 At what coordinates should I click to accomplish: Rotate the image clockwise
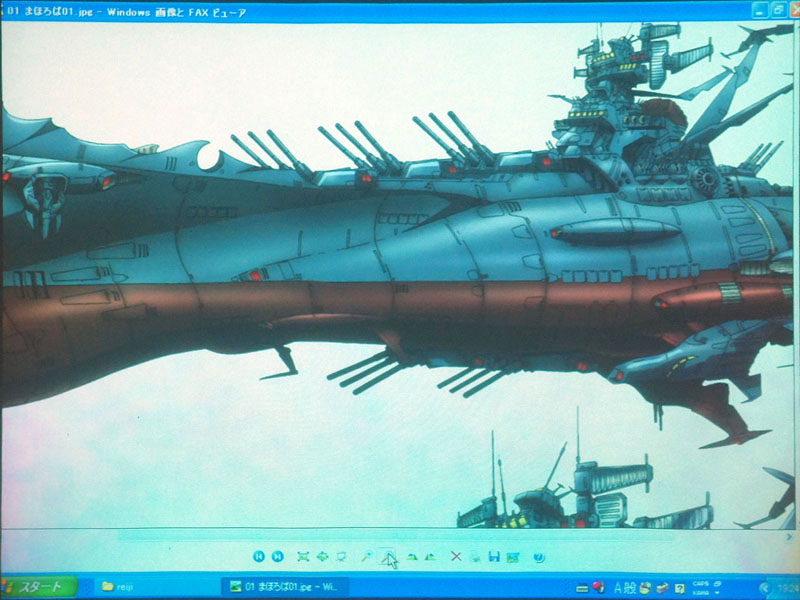tap(411, 556)
